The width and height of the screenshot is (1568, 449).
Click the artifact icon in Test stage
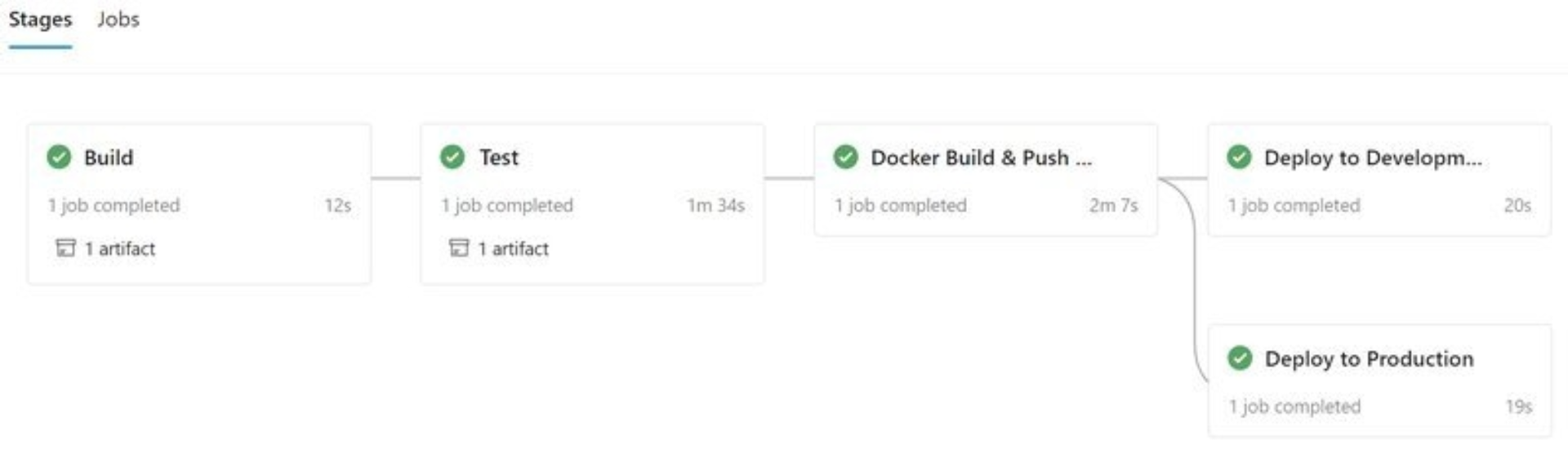[x=459, y=248]
